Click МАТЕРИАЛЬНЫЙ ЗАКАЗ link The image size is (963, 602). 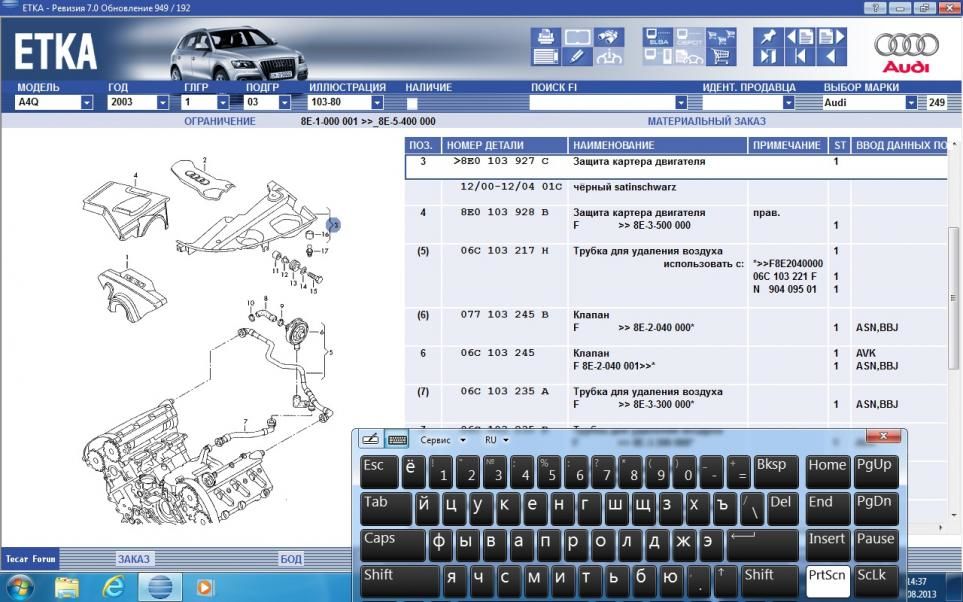(x=706, y=122)
